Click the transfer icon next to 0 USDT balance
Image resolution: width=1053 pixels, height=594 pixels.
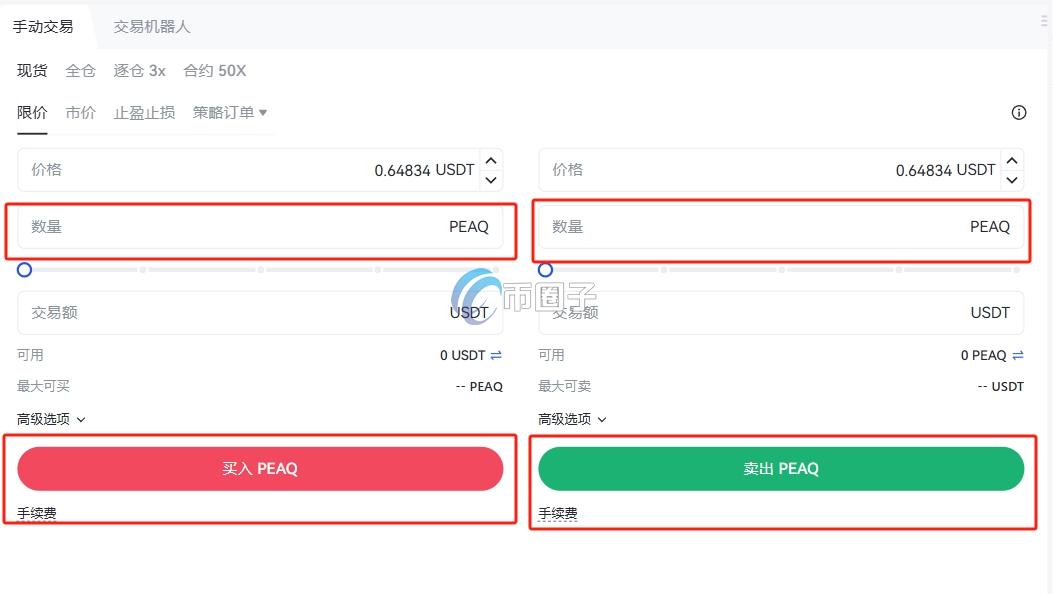(495, 355)
